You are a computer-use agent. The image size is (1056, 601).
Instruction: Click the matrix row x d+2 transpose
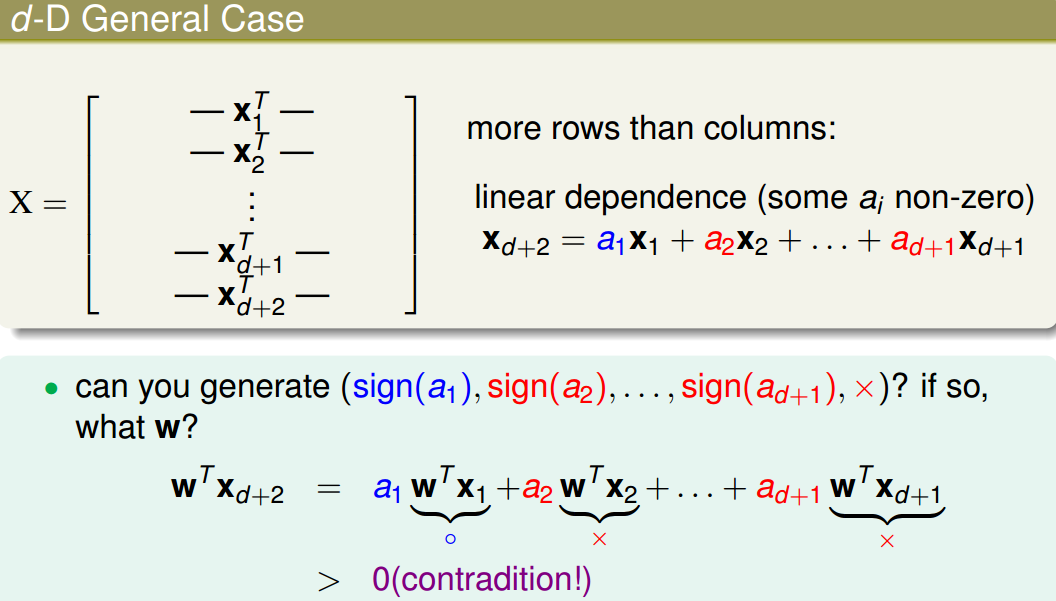click(252, 296)
